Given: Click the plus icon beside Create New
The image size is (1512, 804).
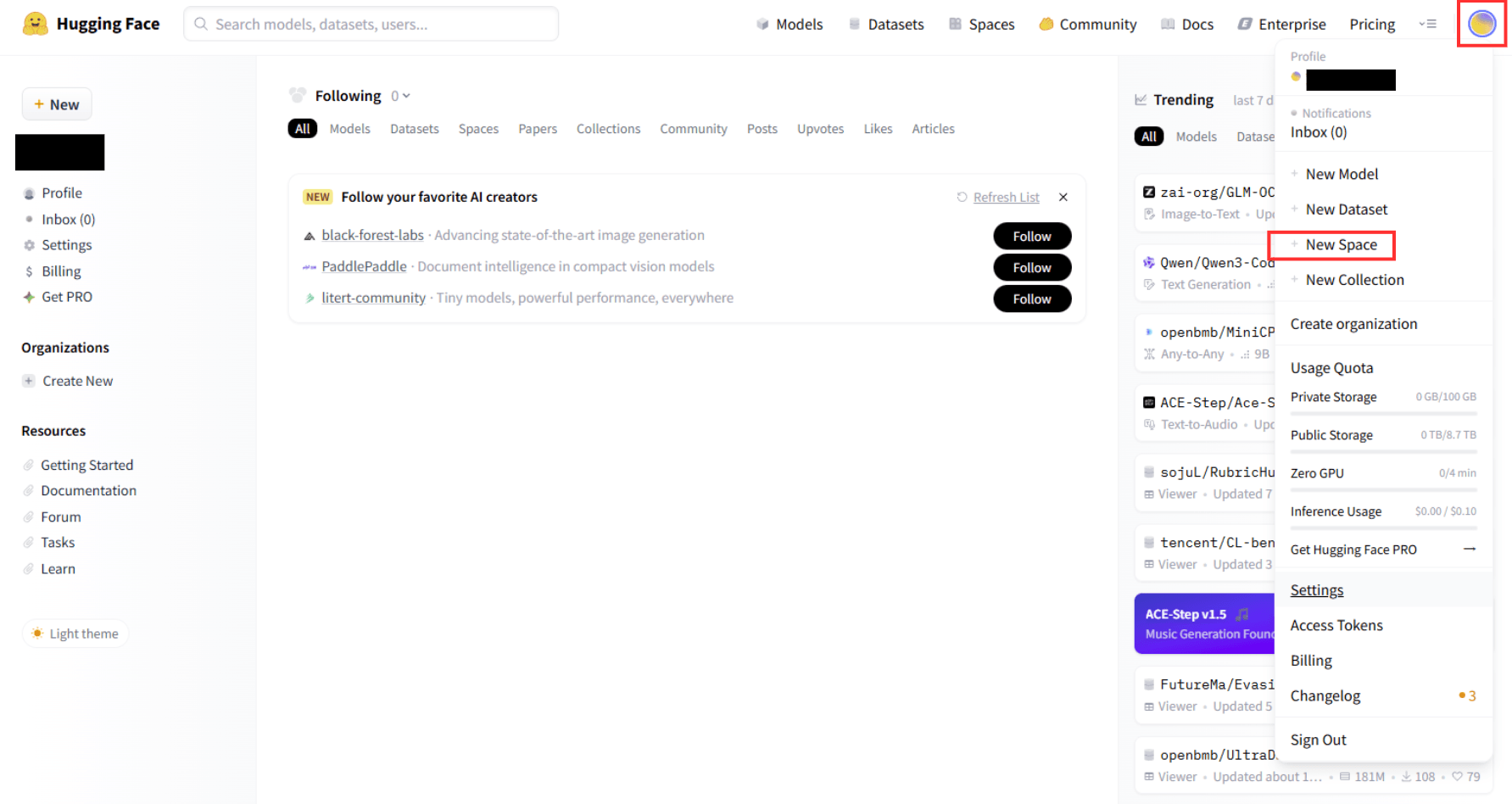Looking at the screenshot, I should [29, 381].
